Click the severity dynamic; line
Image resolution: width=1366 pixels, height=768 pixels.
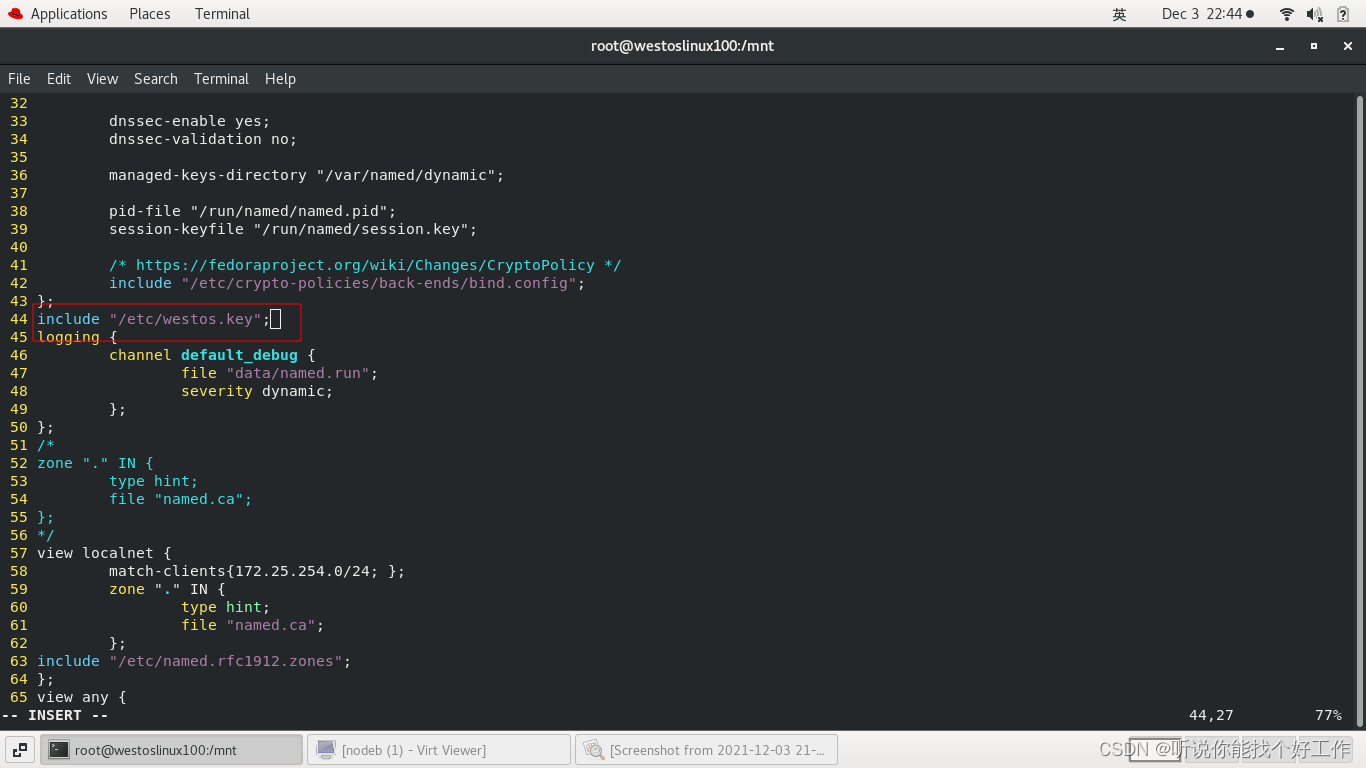(257, 391)
